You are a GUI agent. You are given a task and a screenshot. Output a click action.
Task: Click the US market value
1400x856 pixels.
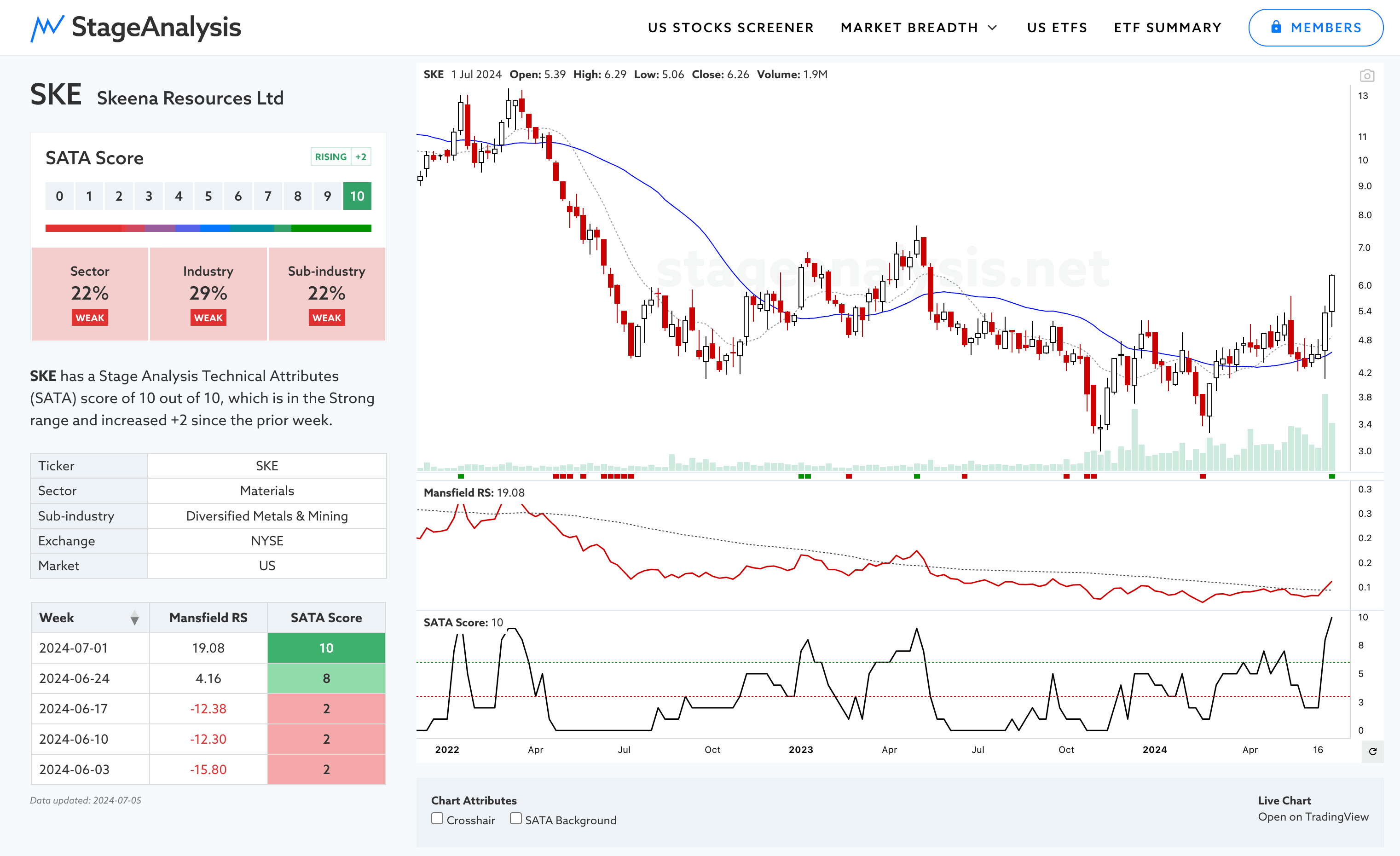pos(267,566)
